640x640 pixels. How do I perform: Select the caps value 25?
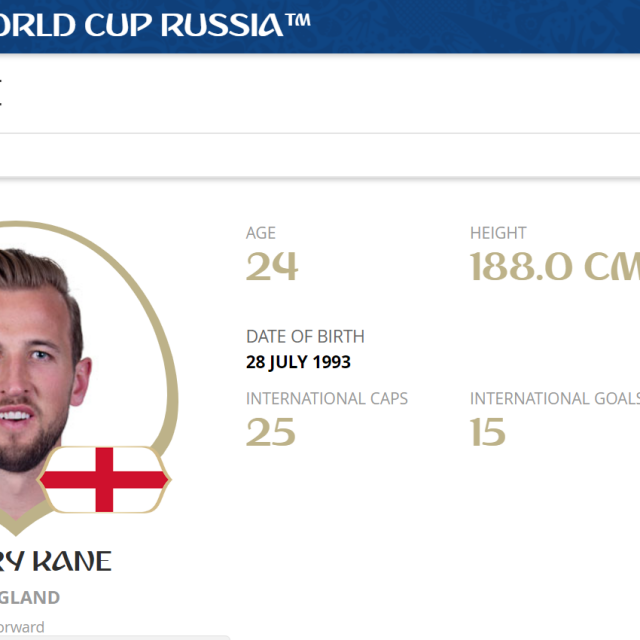tap(271, 432)
